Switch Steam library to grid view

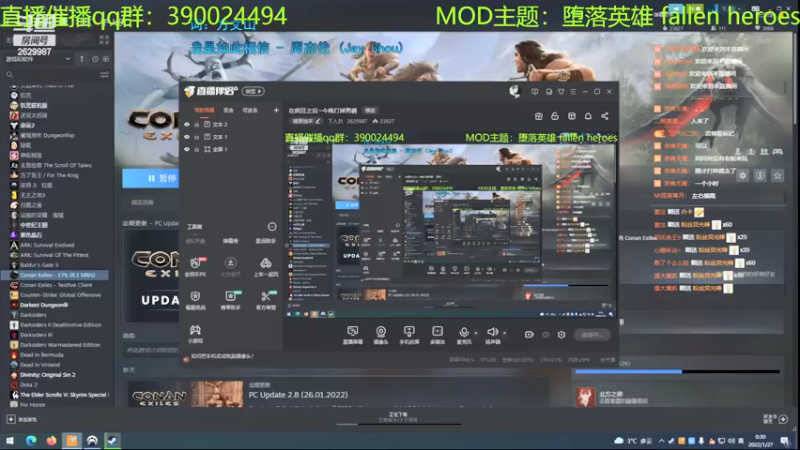[x=104, y=40]
